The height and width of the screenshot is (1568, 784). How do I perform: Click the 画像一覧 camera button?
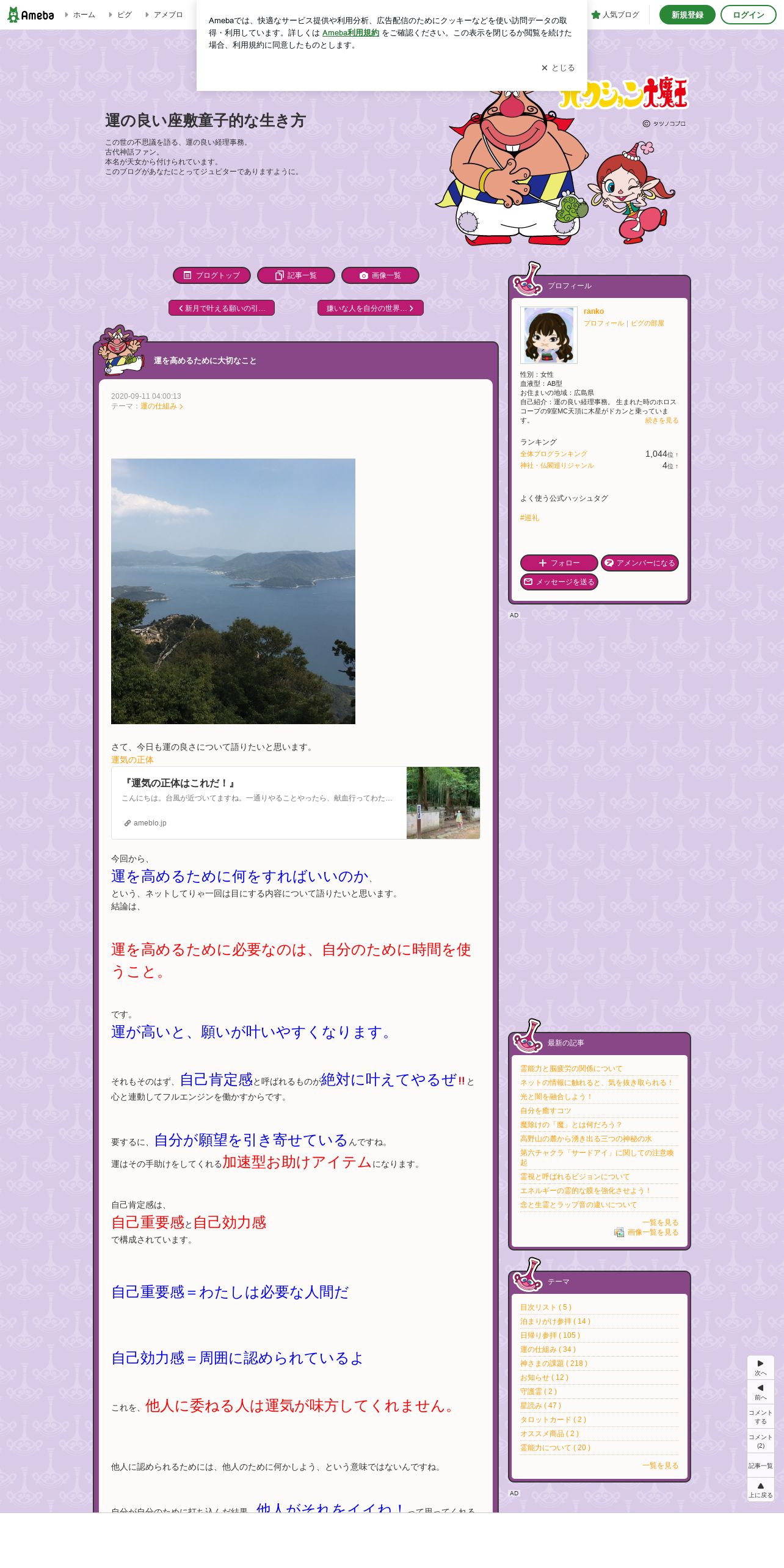(x=380, y=275)
